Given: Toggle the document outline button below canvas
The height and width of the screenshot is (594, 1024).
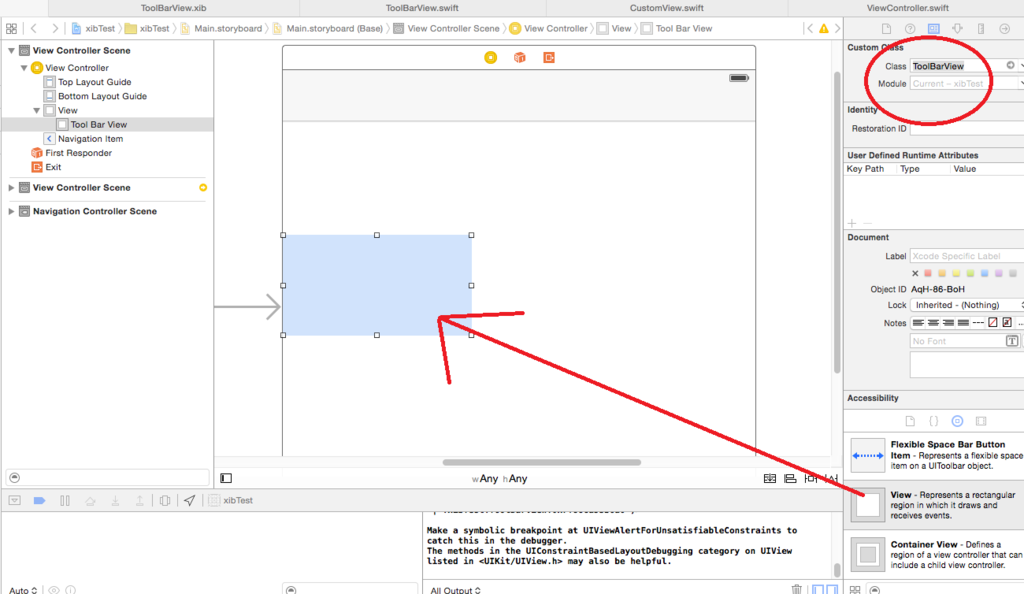Looking at the screenshot, I should point(226,478).
